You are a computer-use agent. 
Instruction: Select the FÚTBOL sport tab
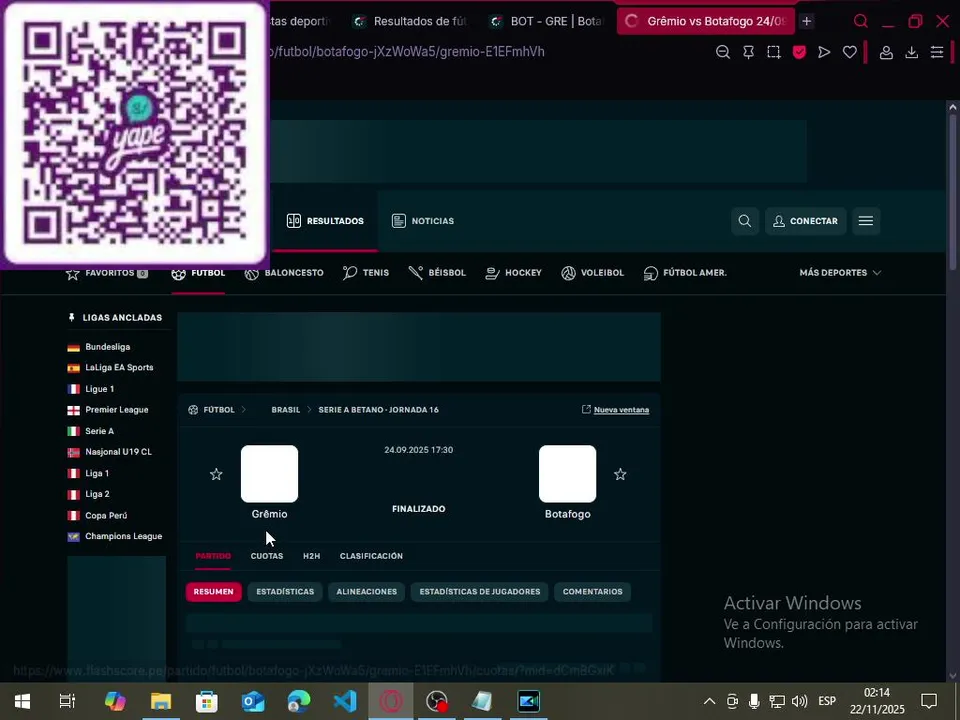tap(198, 273)
